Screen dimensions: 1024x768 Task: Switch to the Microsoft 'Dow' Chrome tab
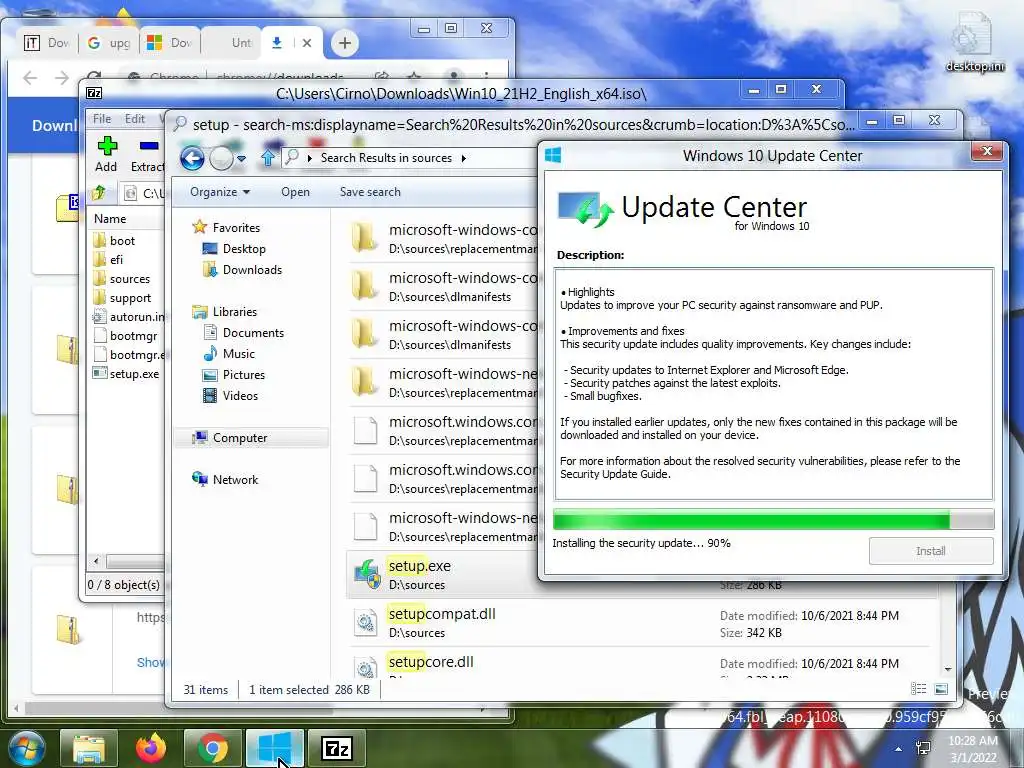[x=170, y=43]
